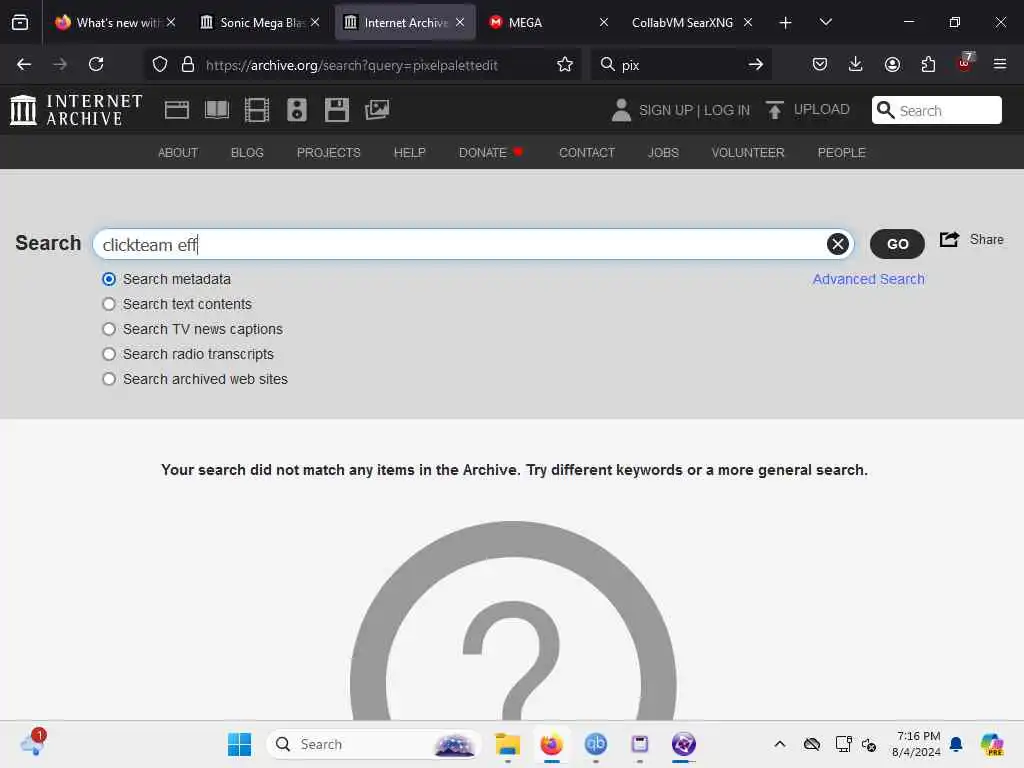The height and width of the screenshot is (768, 1024).
Task: Click the GO search button
Action: click(x=897, y=244)
